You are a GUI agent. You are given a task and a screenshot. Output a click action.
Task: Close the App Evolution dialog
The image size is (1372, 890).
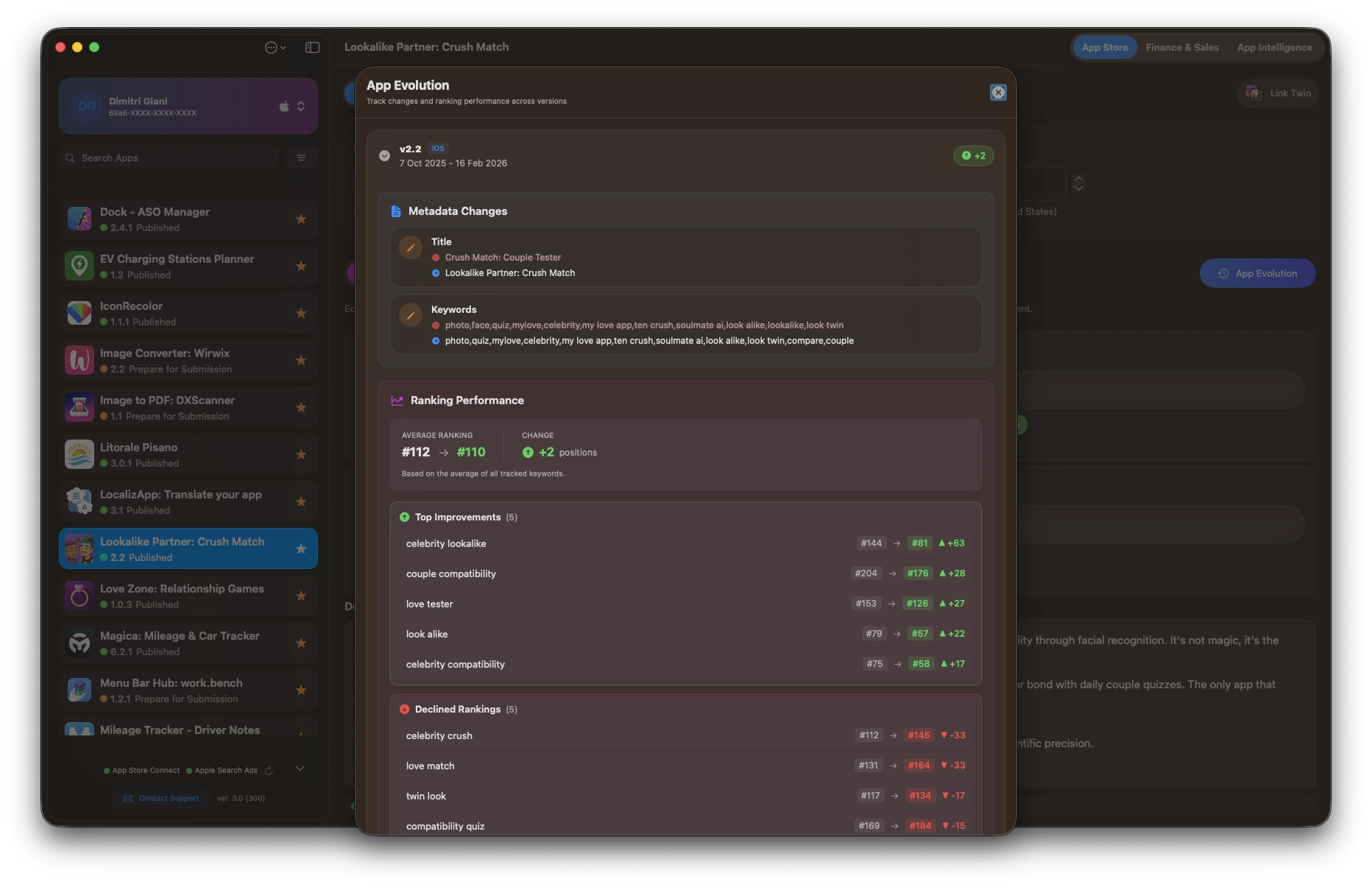click(x=998, y=93)
